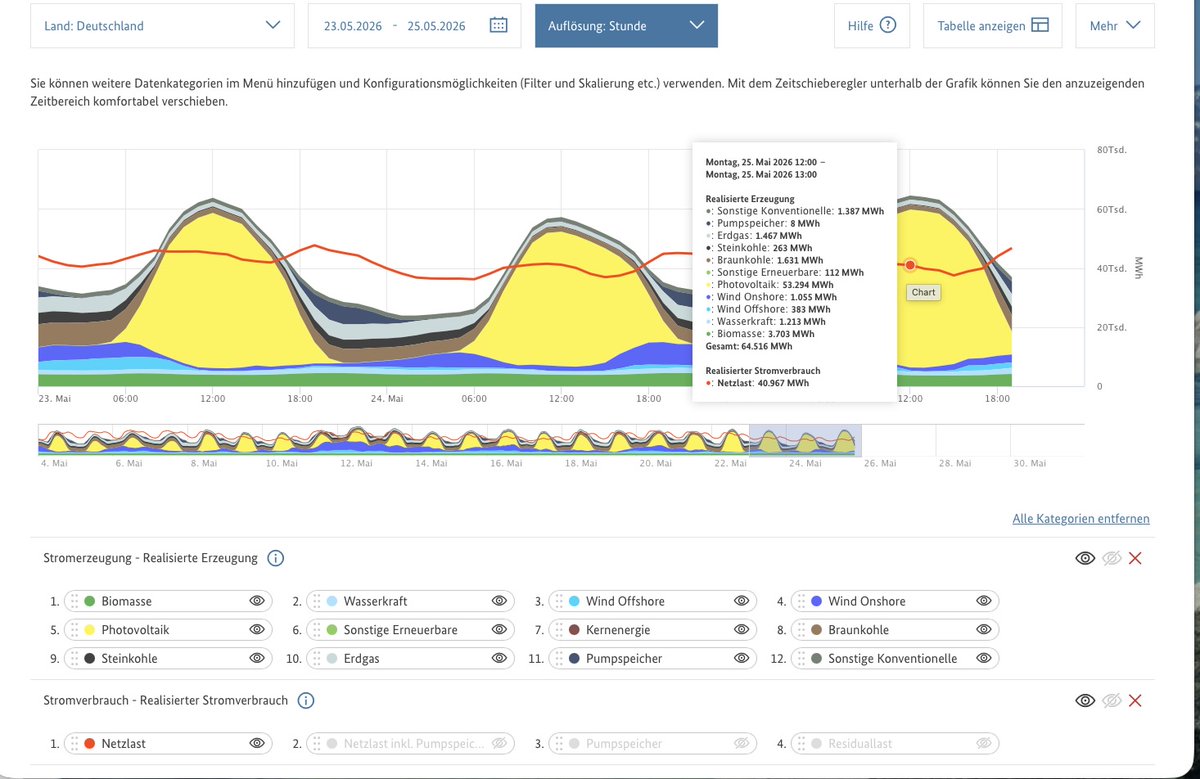
Task: Click the orange Netzlast color dot
Action: pyautogui.click(x=90, y=743)
